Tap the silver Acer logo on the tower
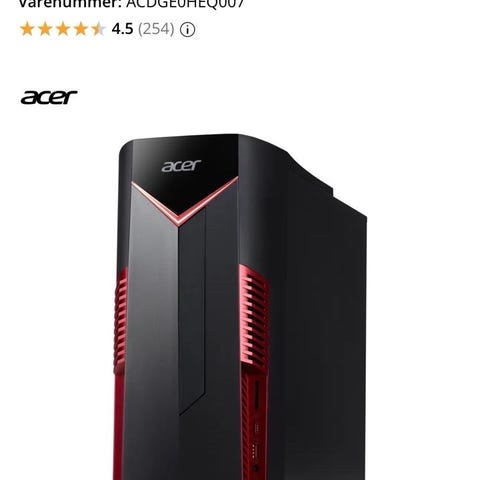Viewport: 480px width, 480px height. coord(181,166)
